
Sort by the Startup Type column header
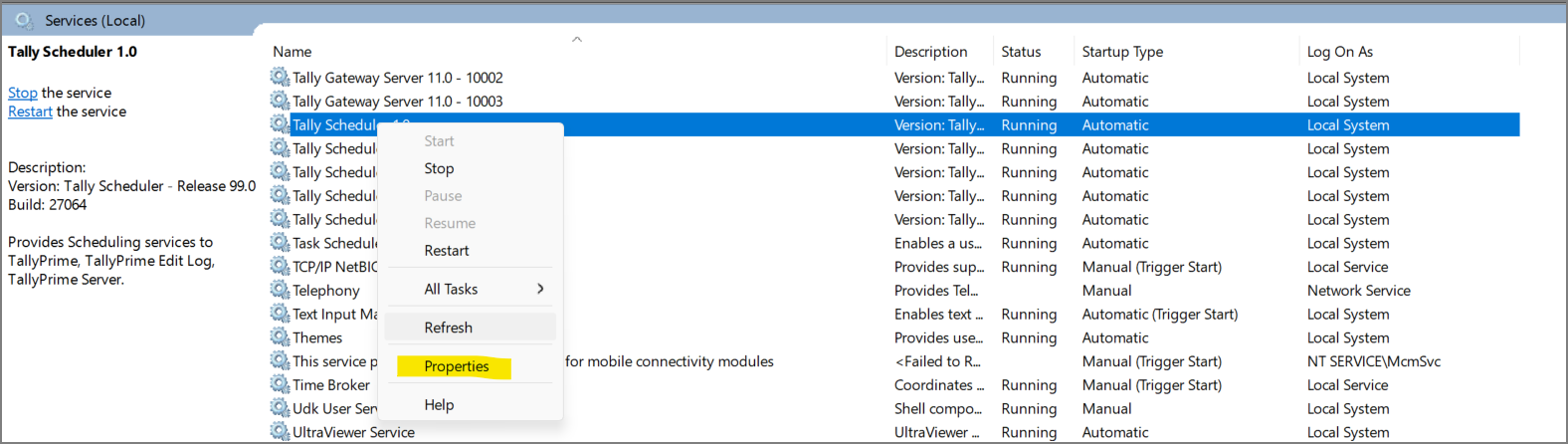[1122, 52]
